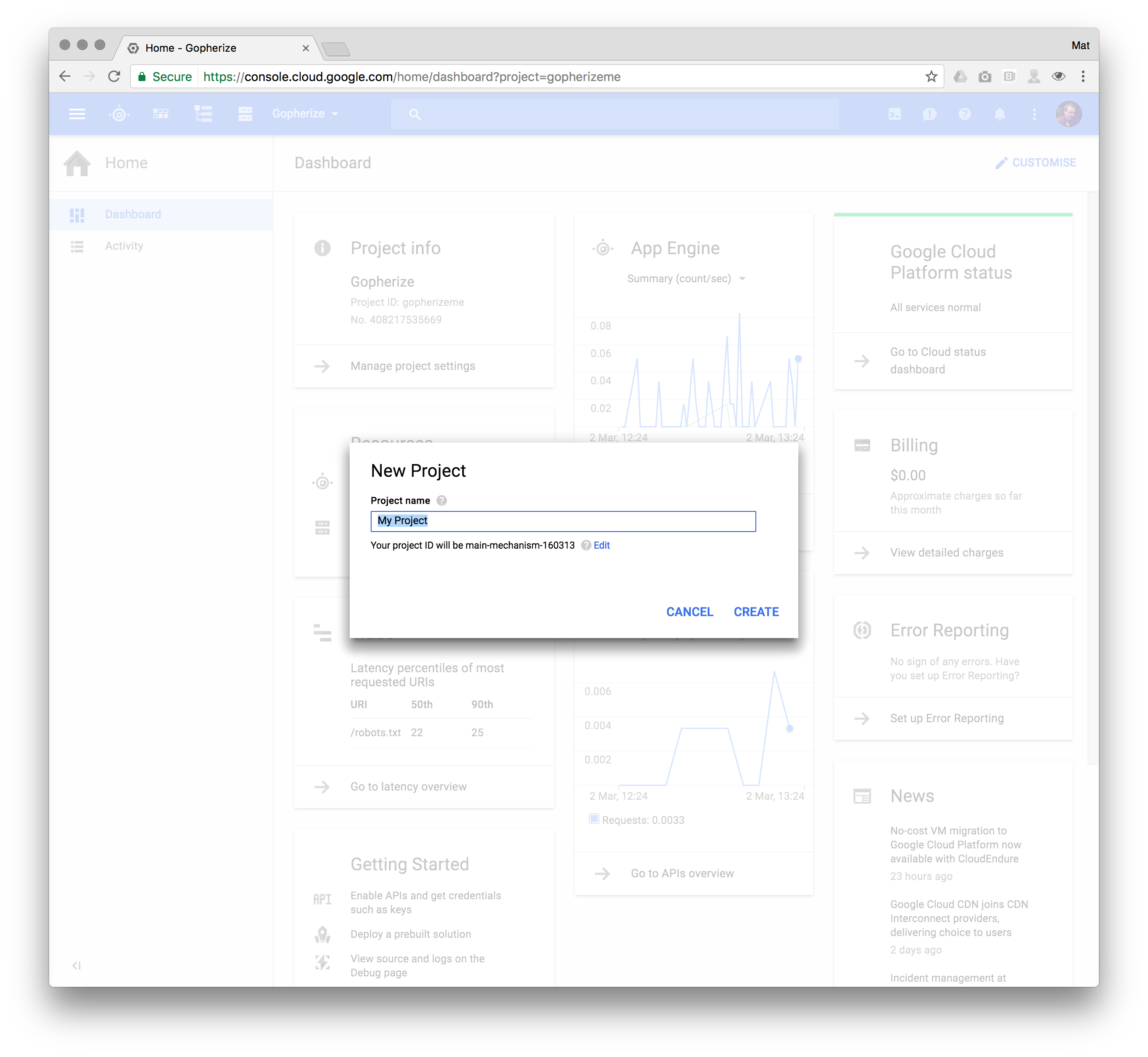Click the console search bar

coord(615,114)
